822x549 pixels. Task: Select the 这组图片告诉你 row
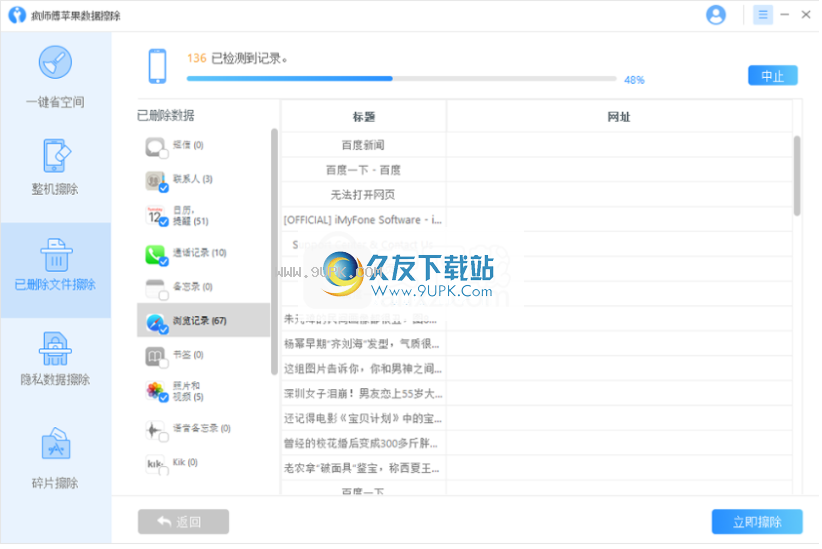coord(538,370)
